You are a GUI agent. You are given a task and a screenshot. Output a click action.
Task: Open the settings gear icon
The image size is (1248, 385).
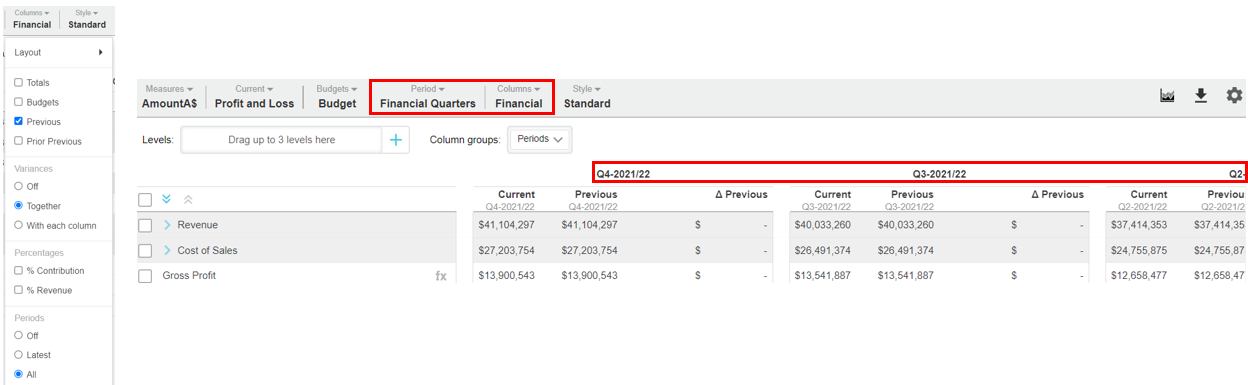[1235, 95]
